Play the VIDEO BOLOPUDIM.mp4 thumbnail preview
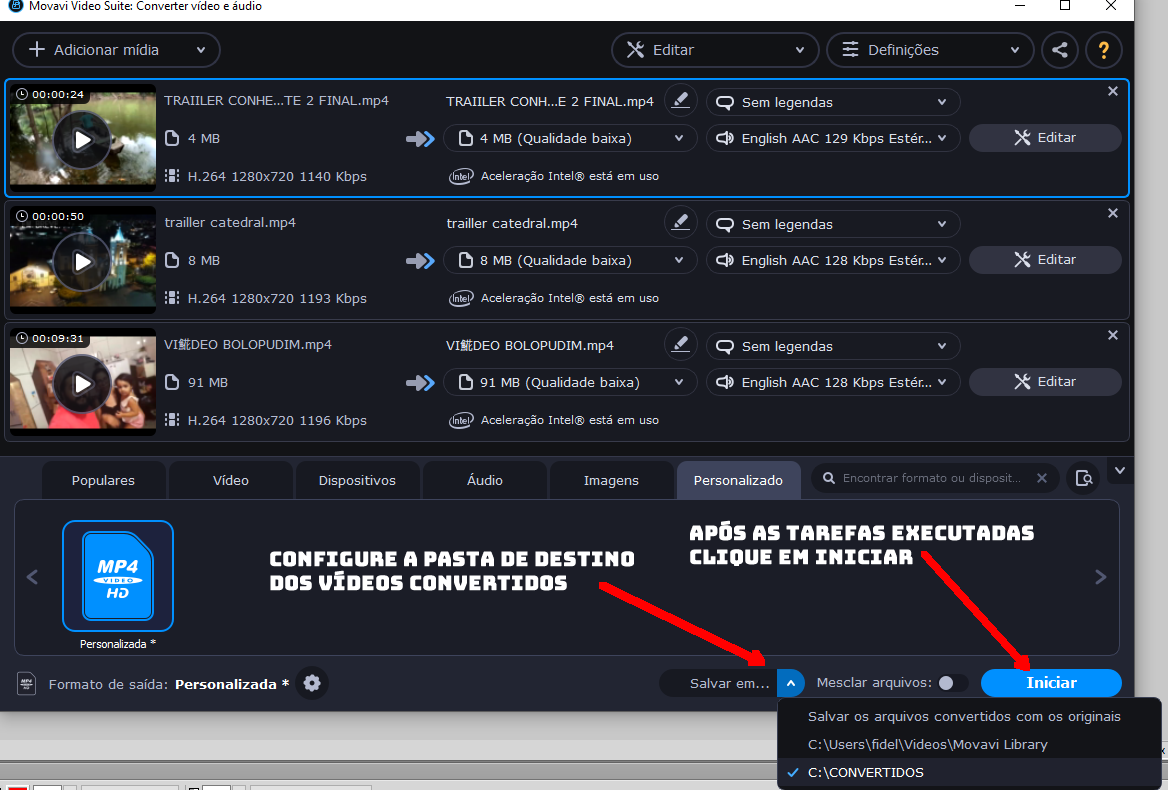Viewport: 1168px width, 801px height. [x=83, y=383]
